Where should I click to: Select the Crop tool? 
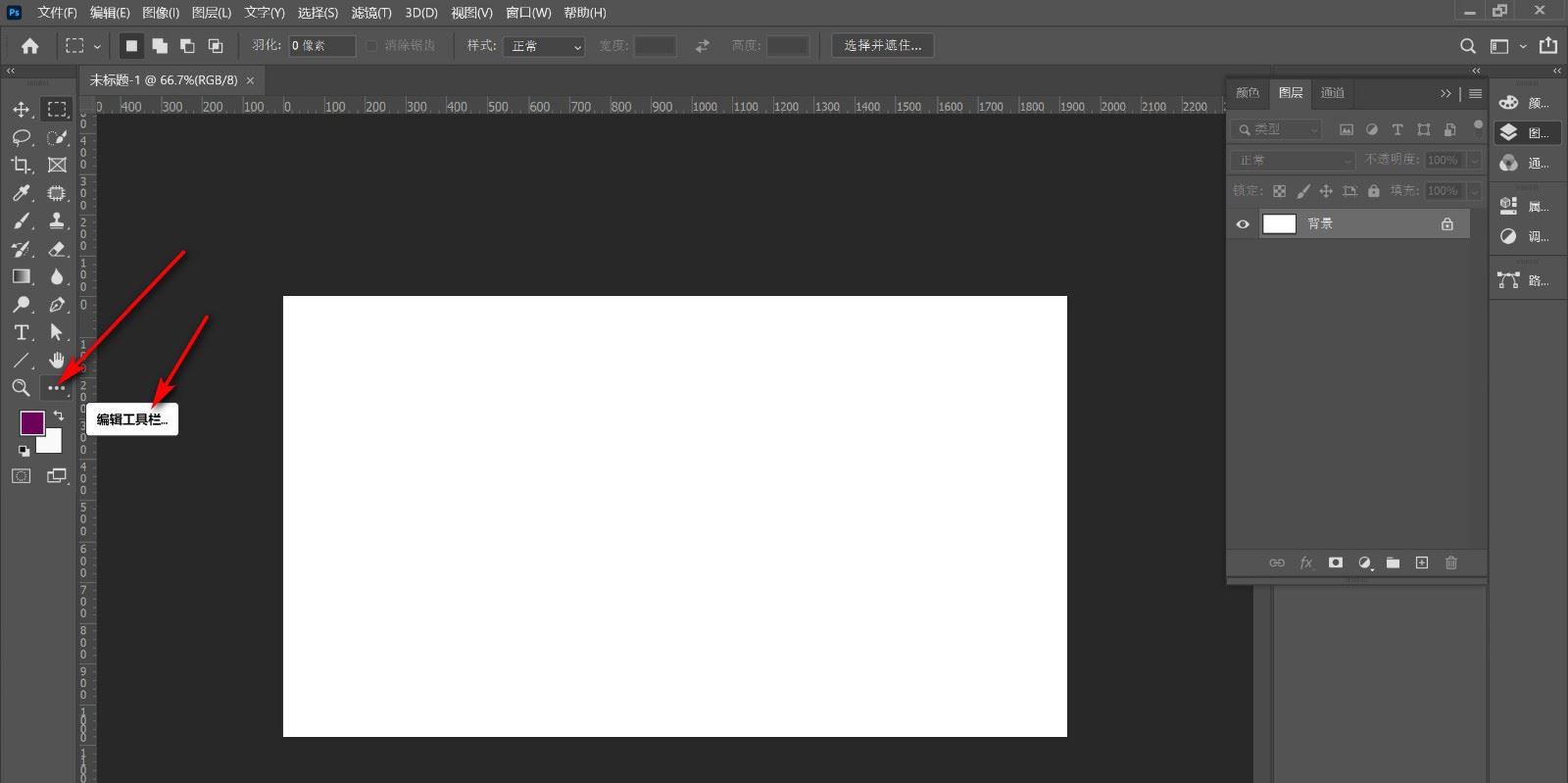pyautogui.click(x=21, y=165)
